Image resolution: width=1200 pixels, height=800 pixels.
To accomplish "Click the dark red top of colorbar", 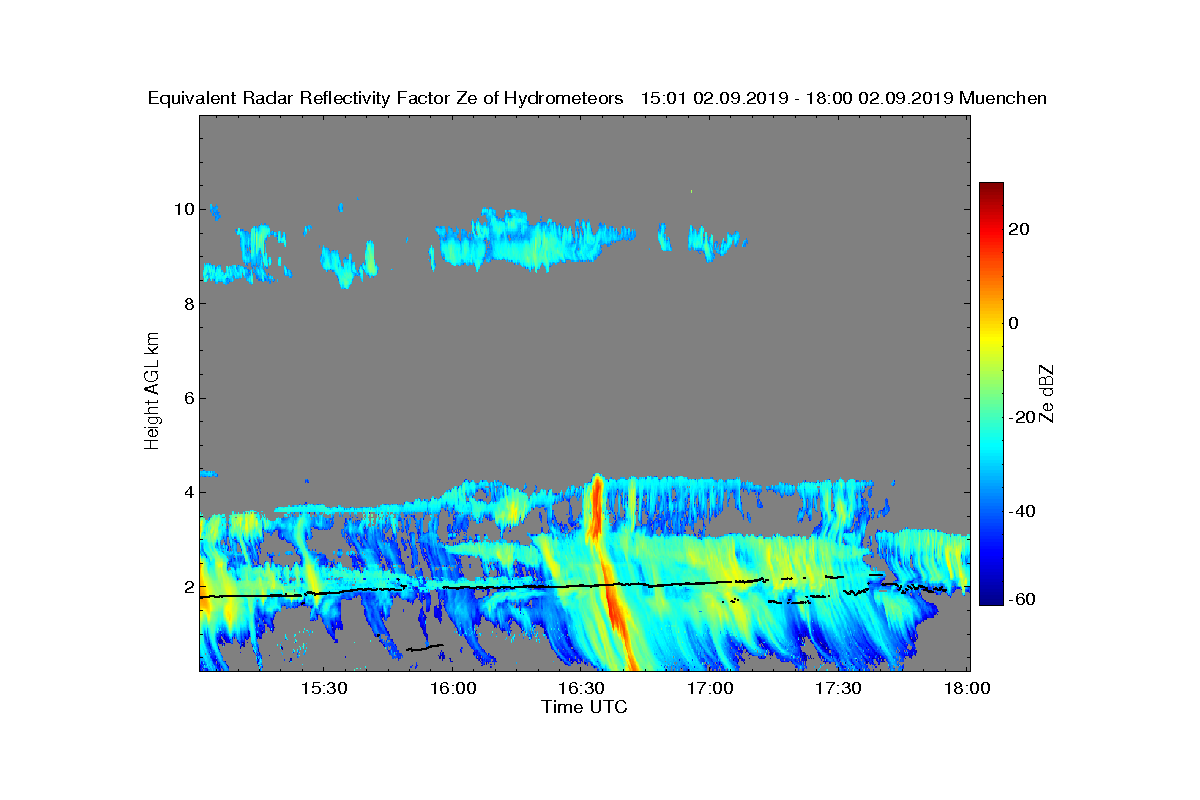I will 991,190.
